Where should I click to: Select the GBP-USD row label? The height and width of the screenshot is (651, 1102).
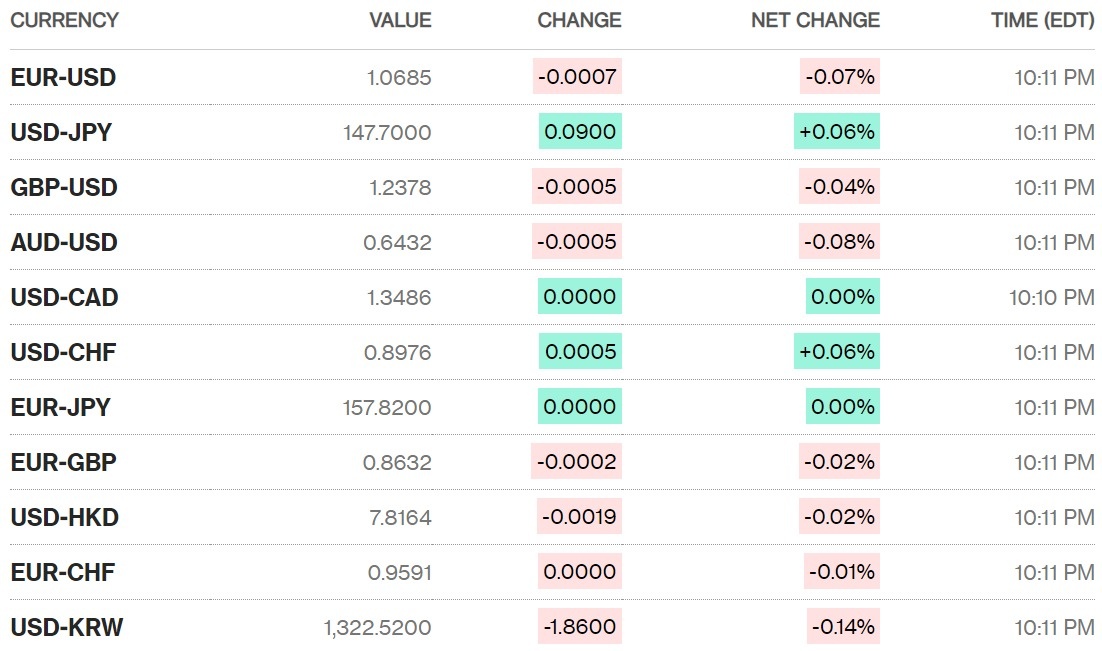pyautogui.click(x=64, y=187)
